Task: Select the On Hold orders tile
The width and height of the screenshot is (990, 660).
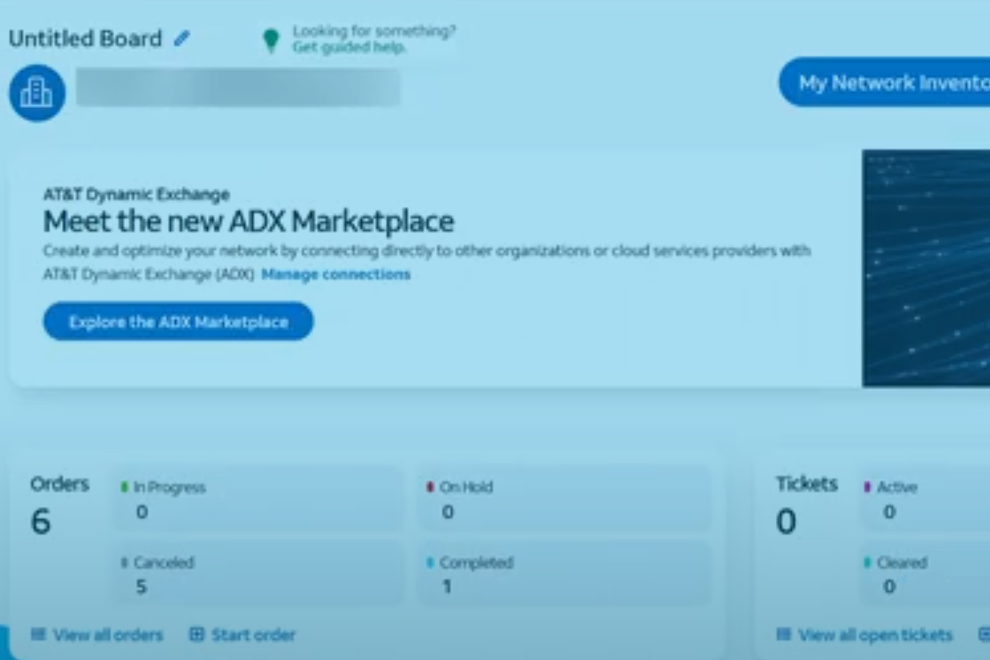Action: (x=564, y=499)
